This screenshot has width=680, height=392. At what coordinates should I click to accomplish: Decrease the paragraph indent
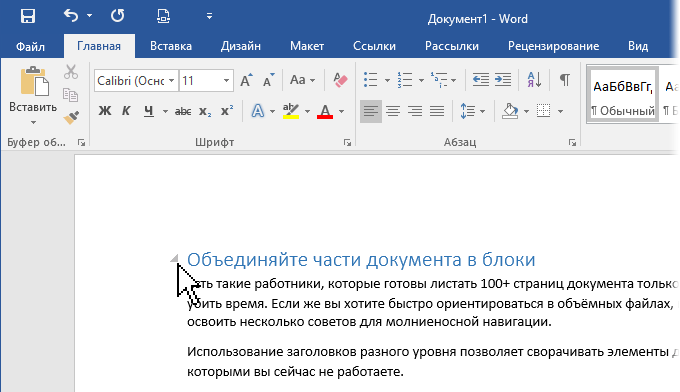pos(481,79)
